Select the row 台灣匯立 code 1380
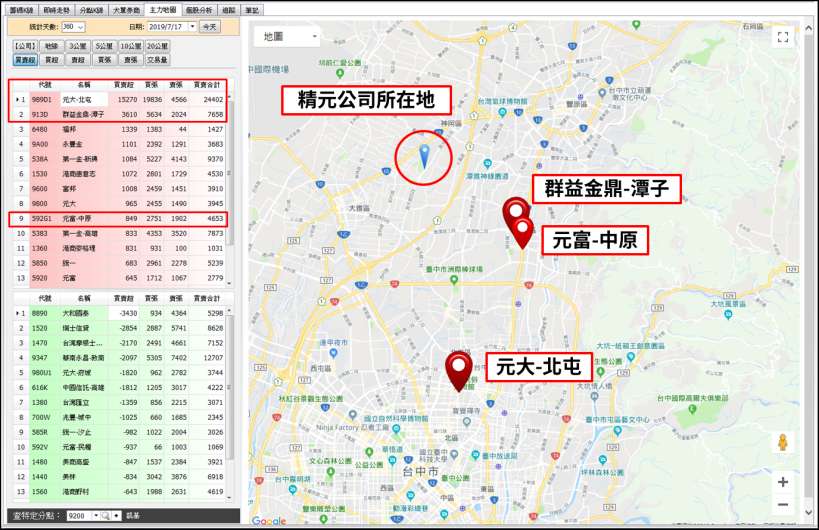Screen dimensions: 819x530 120,403
